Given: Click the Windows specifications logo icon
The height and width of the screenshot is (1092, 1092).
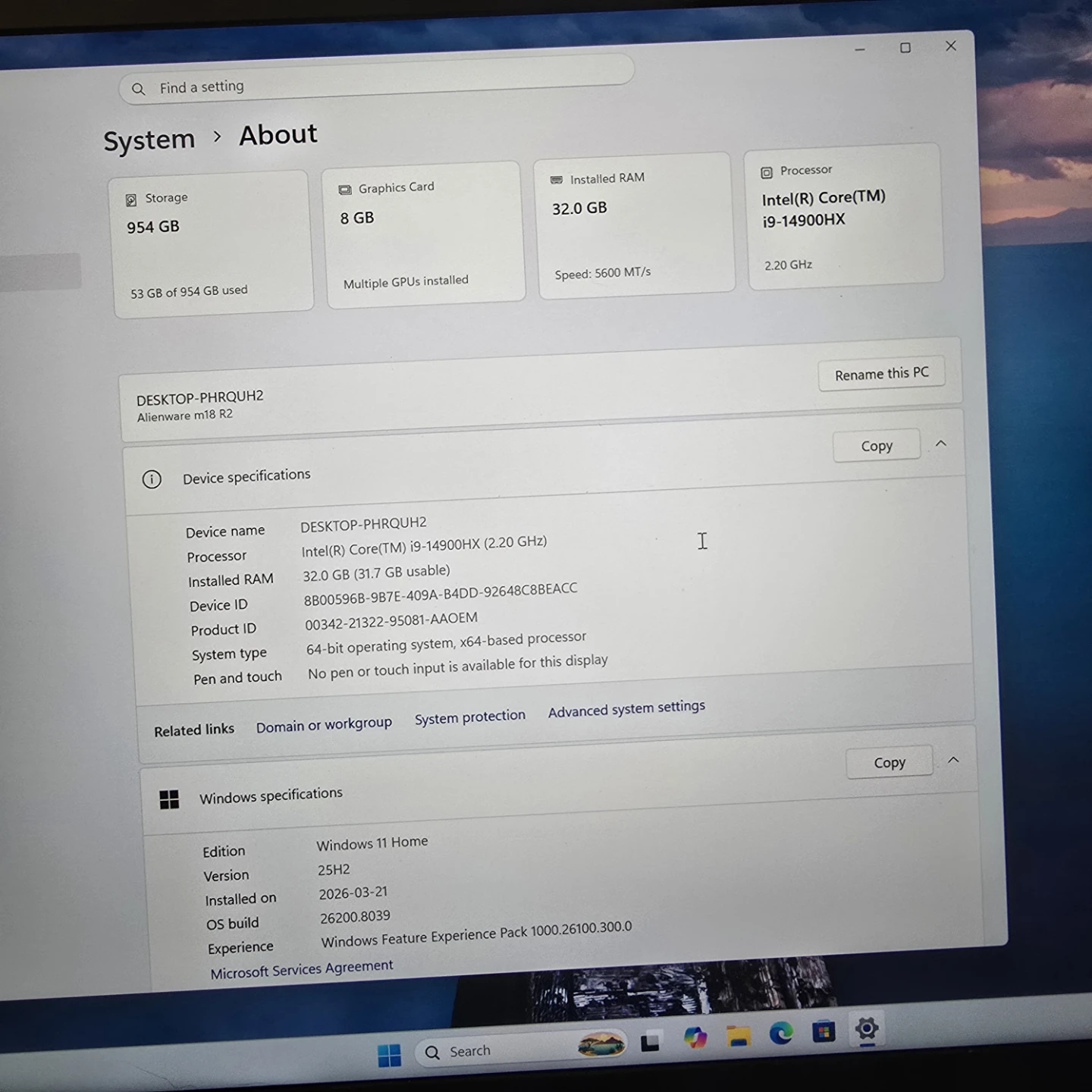Looking at the screenshot, I should pyautogui.click(x=169, y=799).
